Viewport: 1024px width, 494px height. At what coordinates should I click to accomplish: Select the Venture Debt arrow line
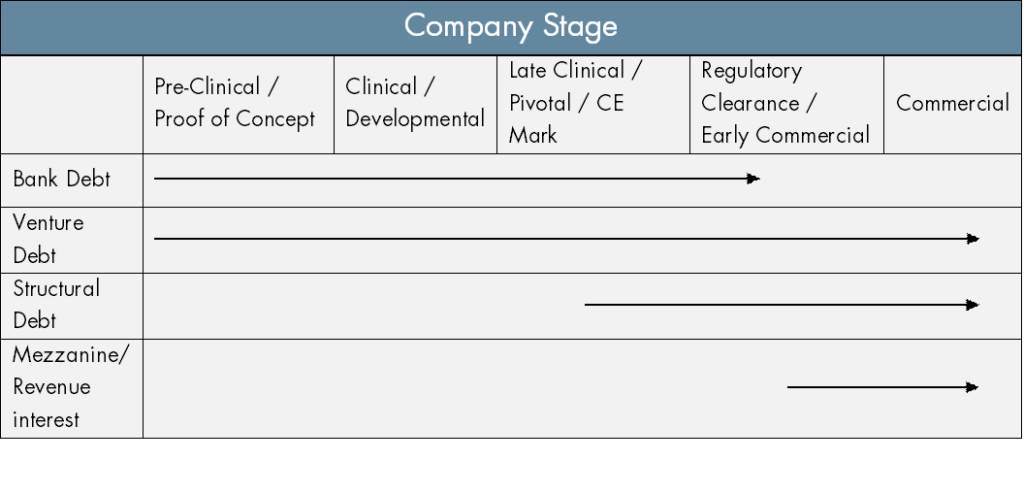567,239
